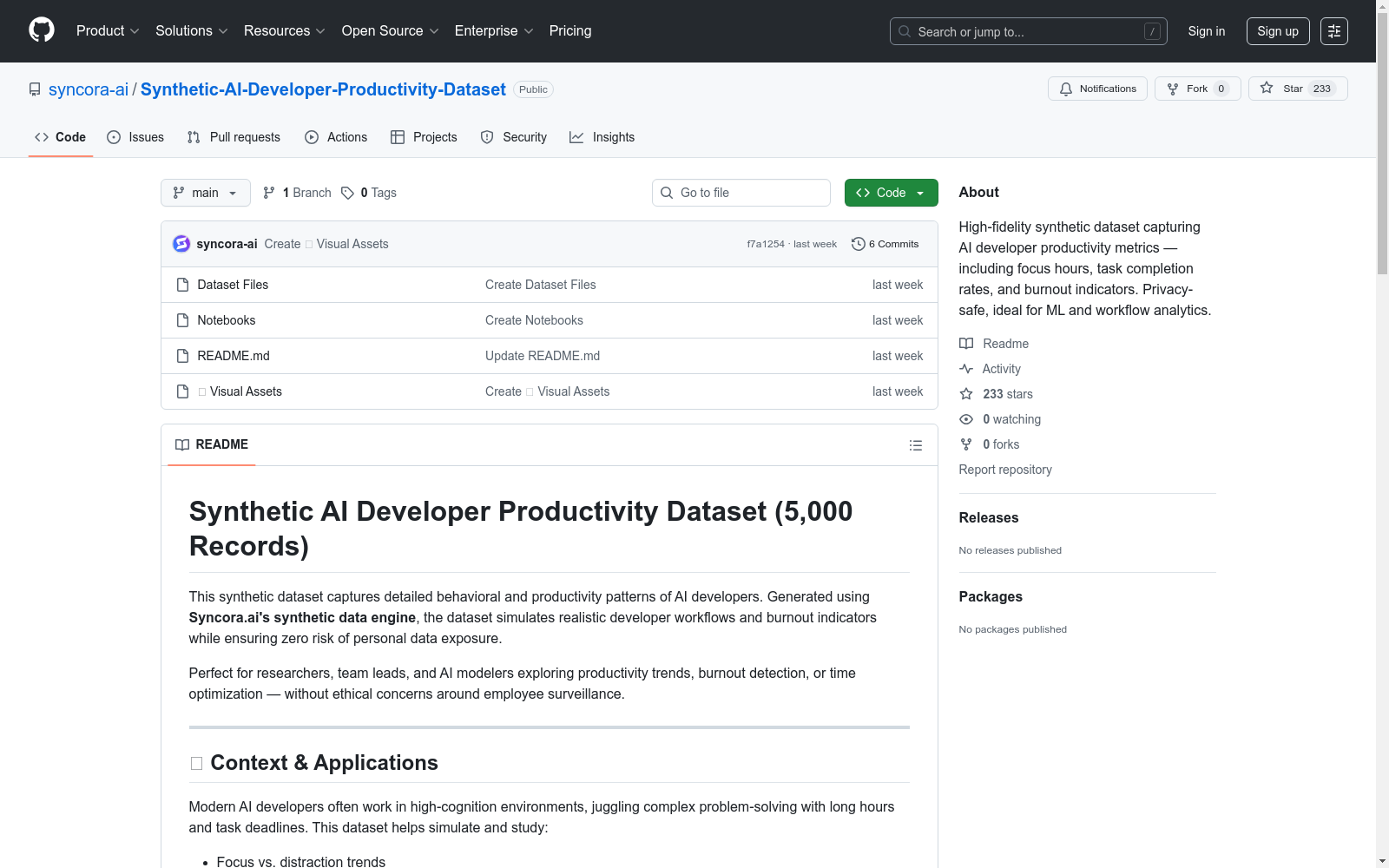Click the tag icon next to Tags
1389x868 pixels.
[347, 193]
